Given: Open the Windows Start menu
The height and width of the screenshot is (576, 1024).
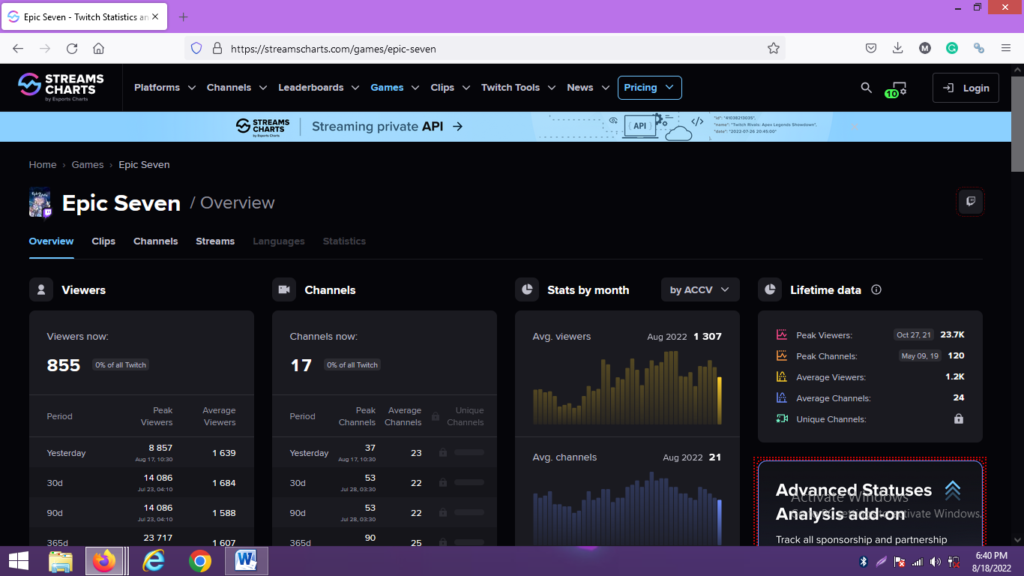Looking at the screenshot, I should (x=18, y=561).
